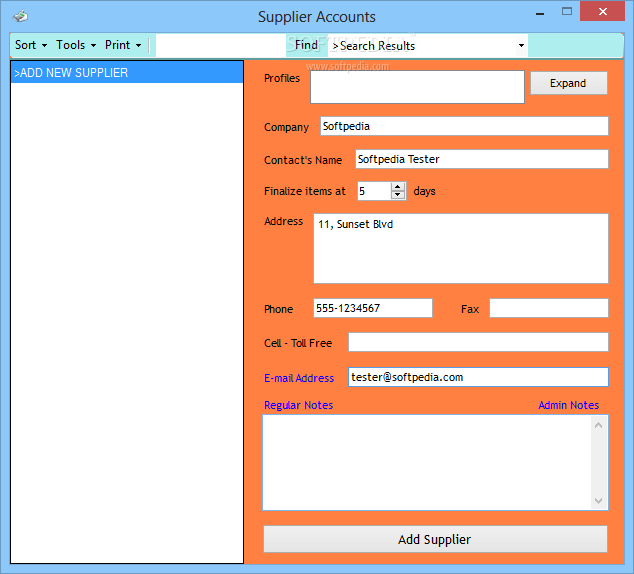The image size is (634, 574).
Task: Decrease Finalize items days with down arrow
Action: tap(398, 195)
